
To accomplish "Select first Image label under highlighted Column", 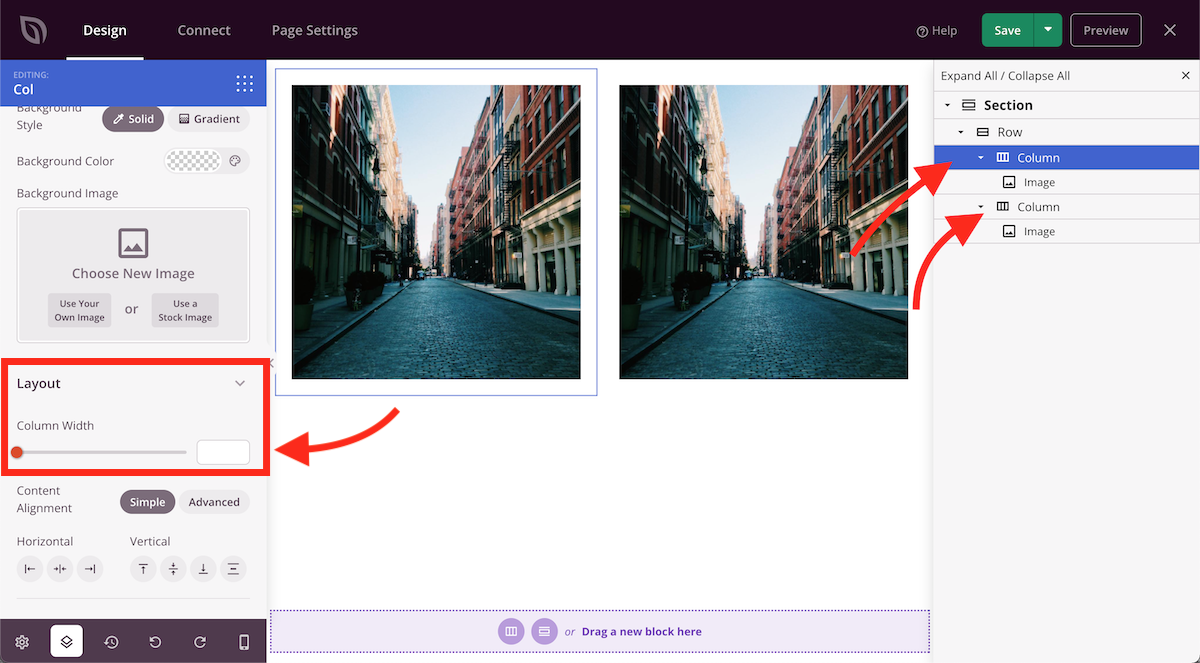I will tap(1039, 182).
